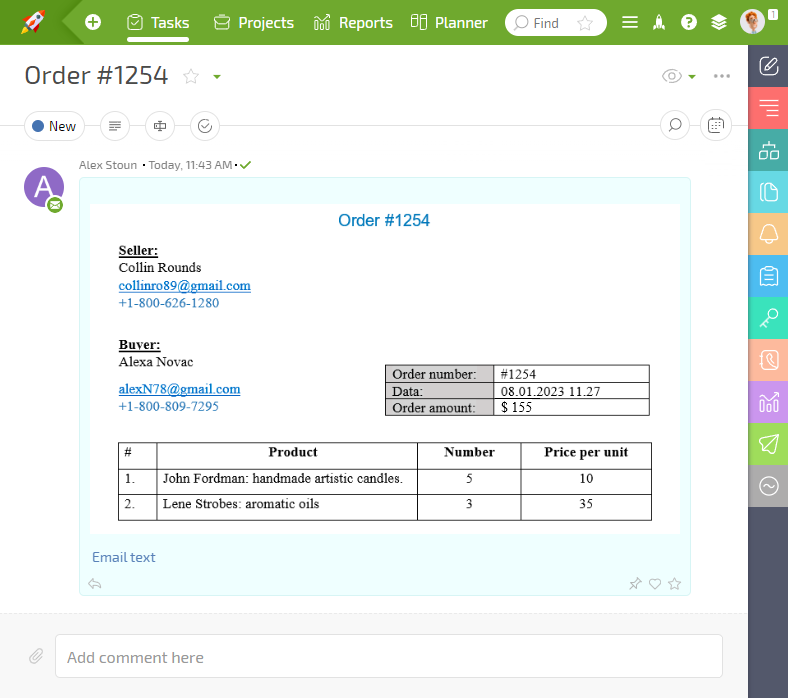Like the comment with heart icon

pyautogui.click(x=655, y=583)
